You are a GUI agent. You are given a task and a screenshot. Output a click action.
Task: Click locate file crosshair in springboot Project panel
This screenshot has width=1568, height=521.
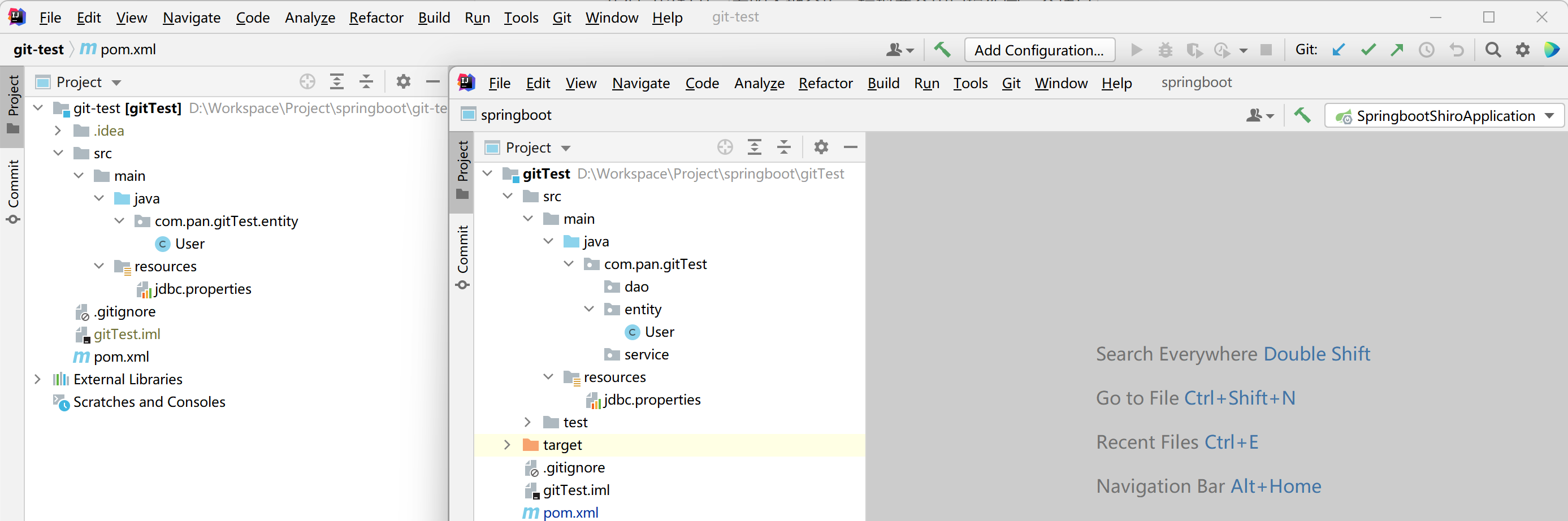tap(724, 147)
